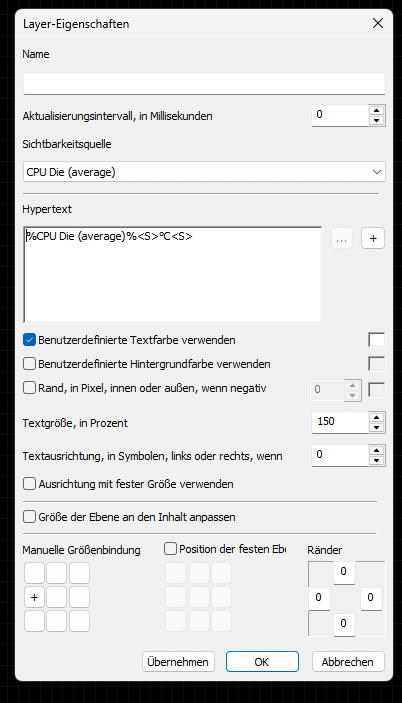Screen dimensions: 402x703
Task: Click the Abbrechen button
Action: coord(348,662)
